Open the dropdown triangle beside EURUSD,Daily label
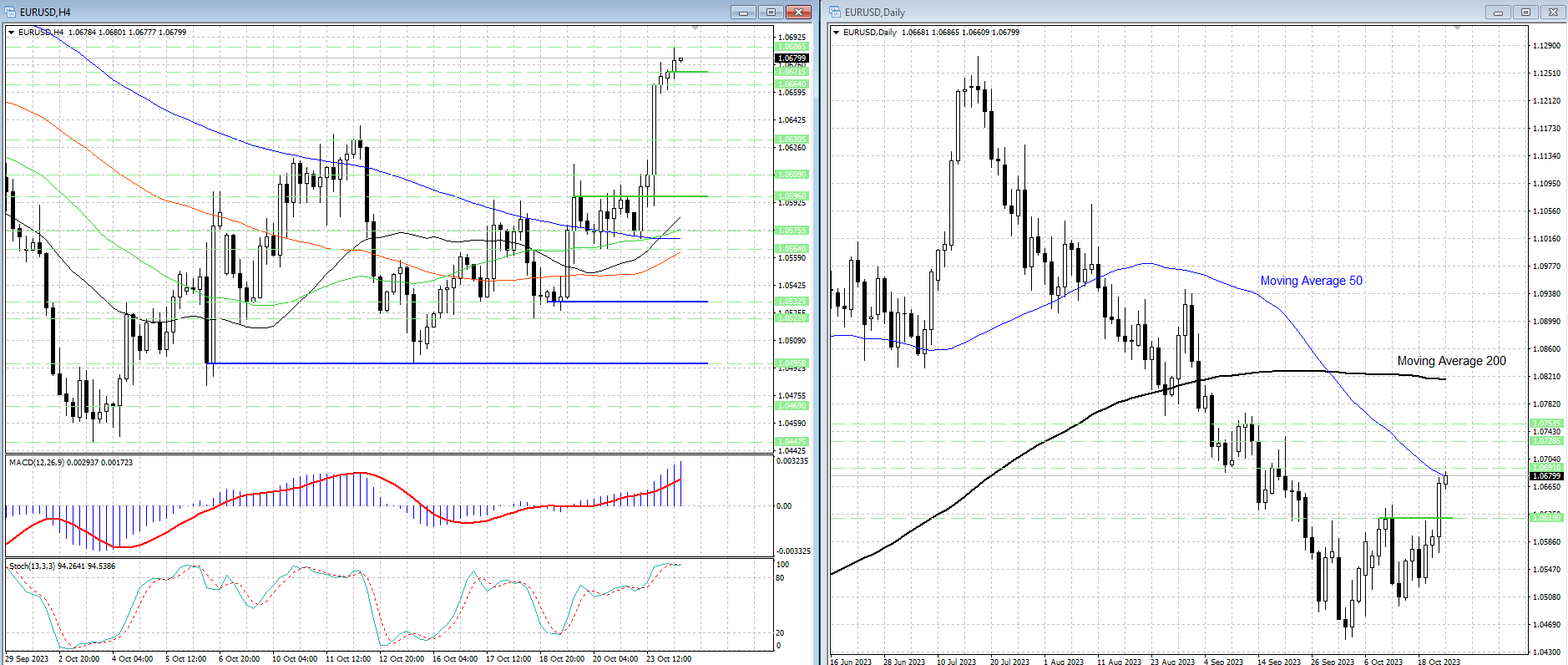Screen dimensions: 1568x665 click(837, 33)
